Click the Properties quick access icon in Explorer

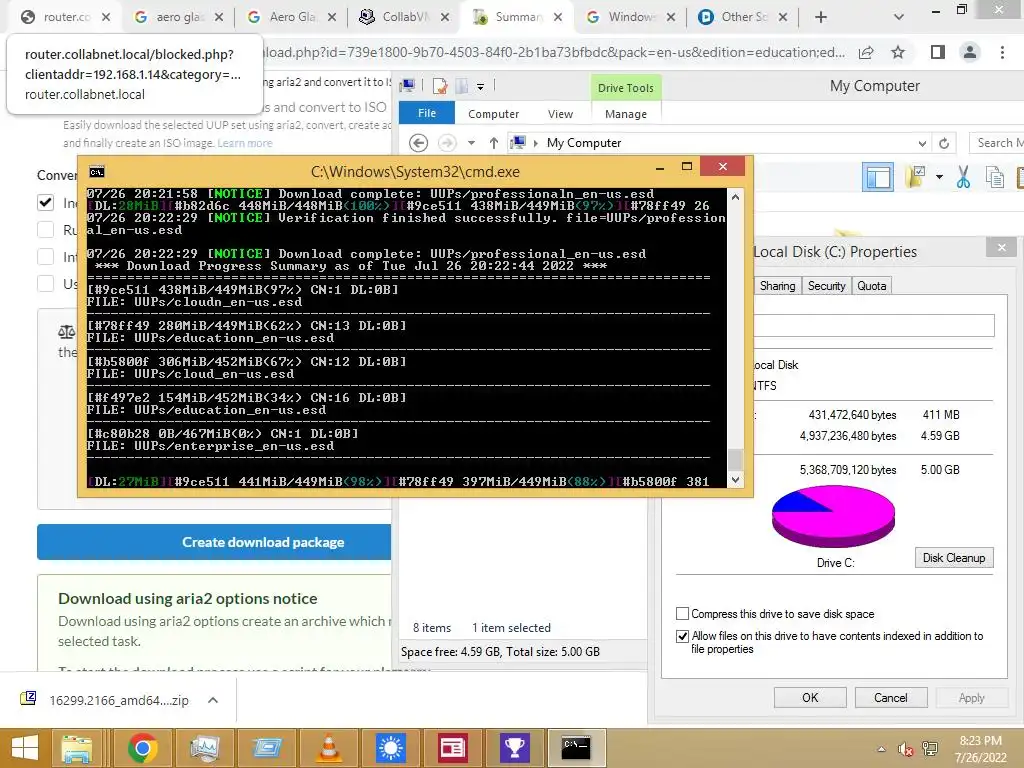click(440, 86)
